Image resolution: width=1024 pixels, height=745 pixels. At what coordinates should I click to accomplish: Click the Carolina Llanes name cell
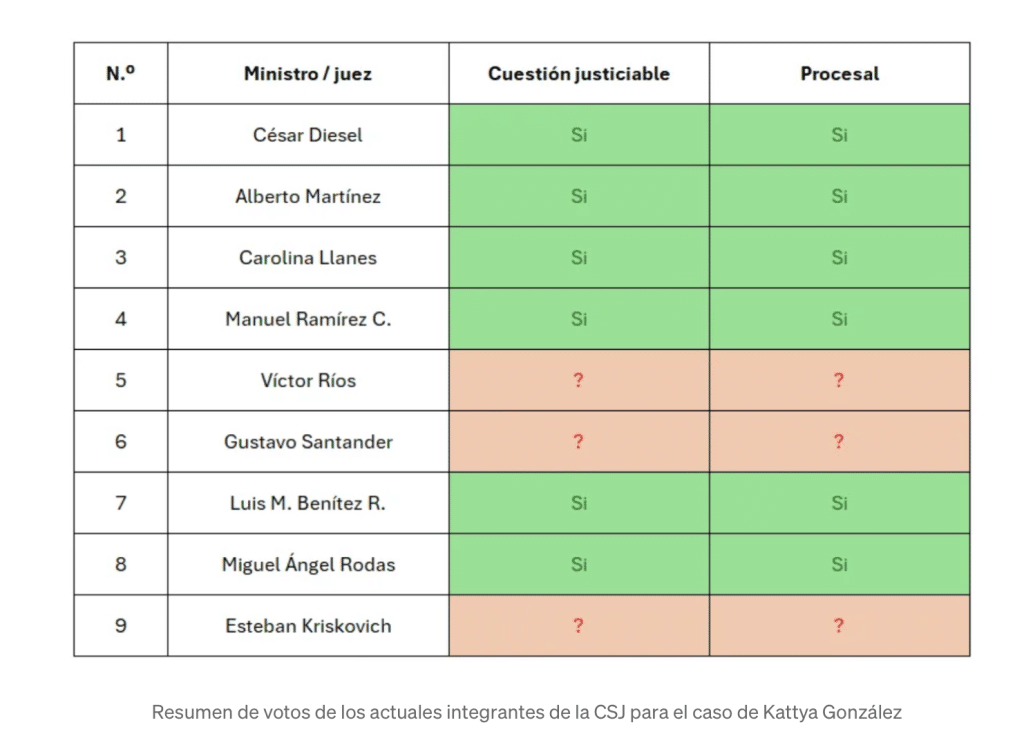(x=308, y=258)
